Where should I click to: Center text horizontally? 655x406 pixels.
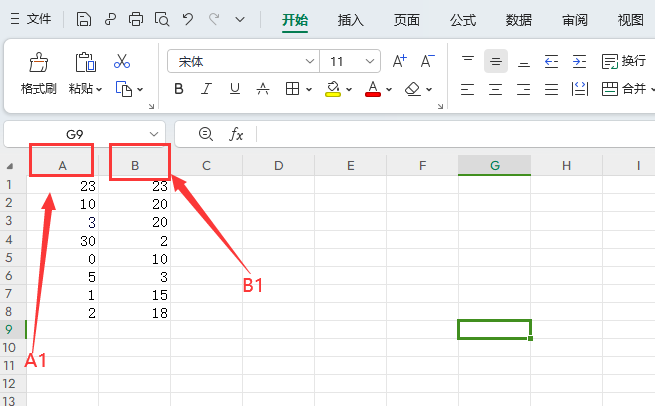pos(495,89)
